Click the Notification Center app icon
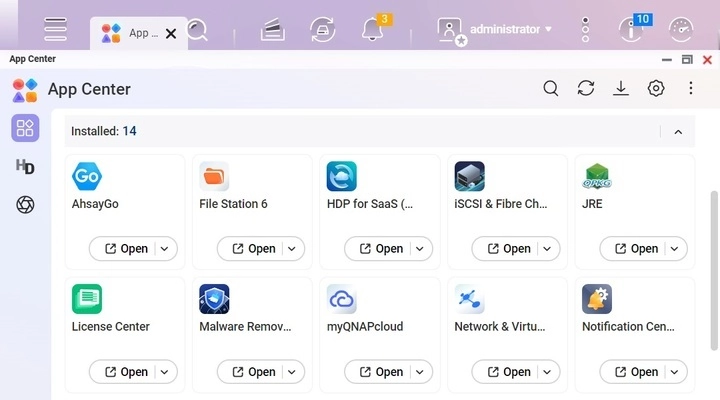 (x=596, y=299)
